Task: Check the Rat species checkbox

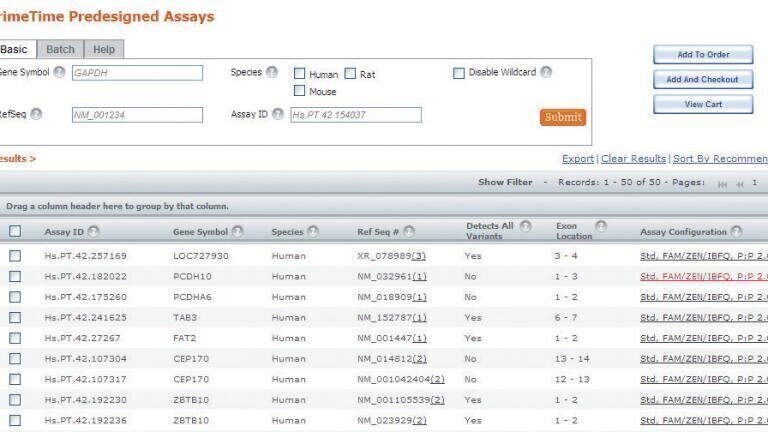Action: [x=350, y=73]
